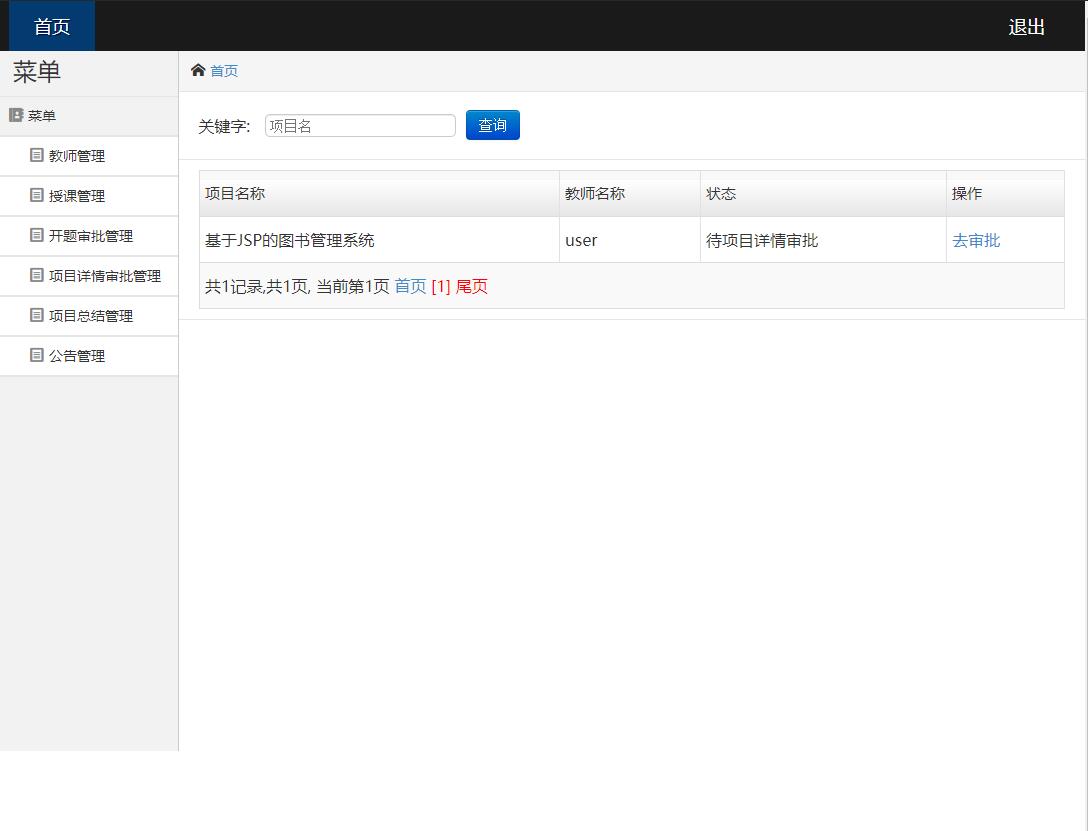Click the icon beside 授课管理
Viewport: 1088px width, 831px height.
pyautogui.click(x=37, y=195)
